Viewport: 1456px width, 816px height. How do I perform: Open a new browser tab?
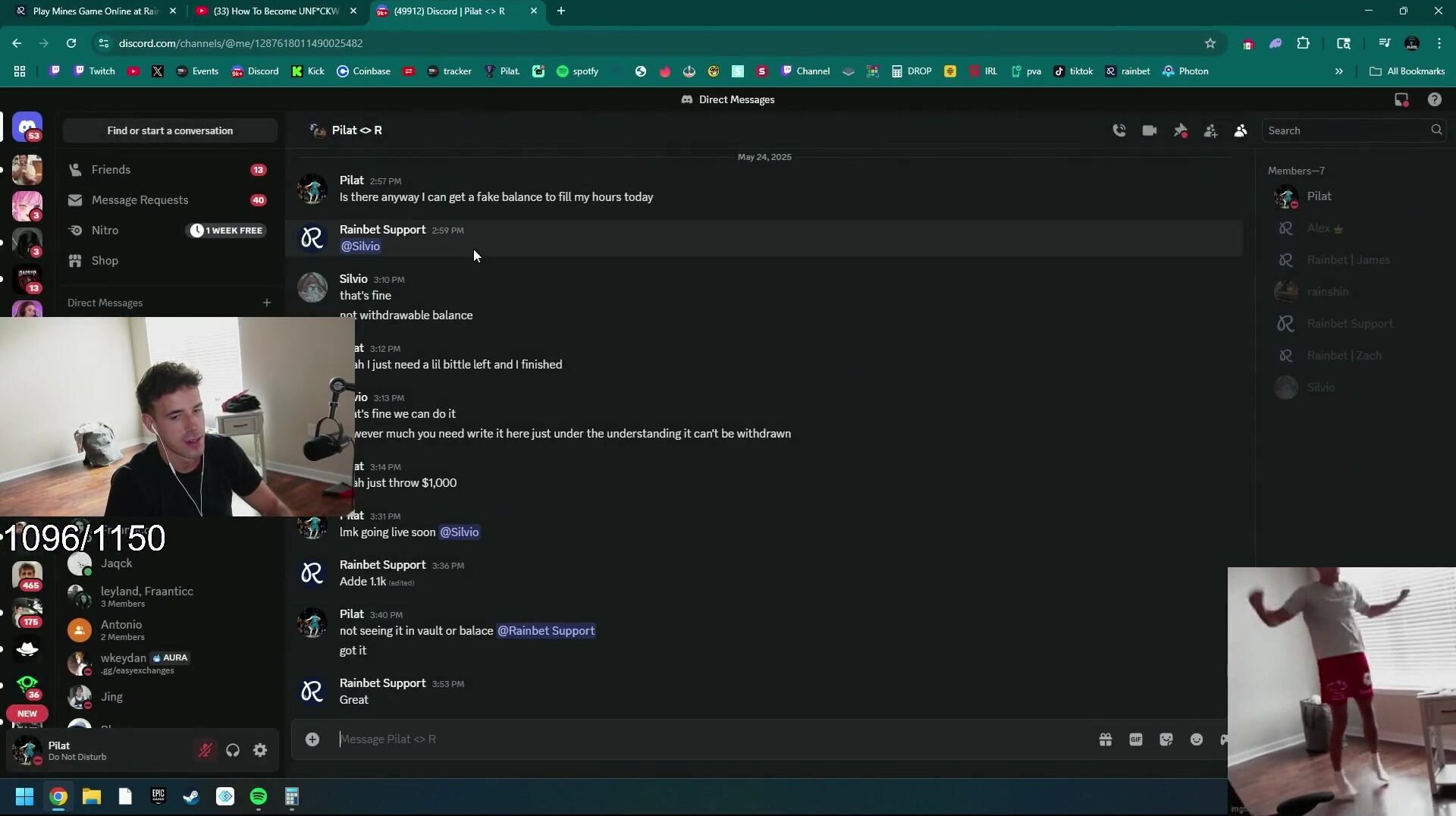click(561, 11)
